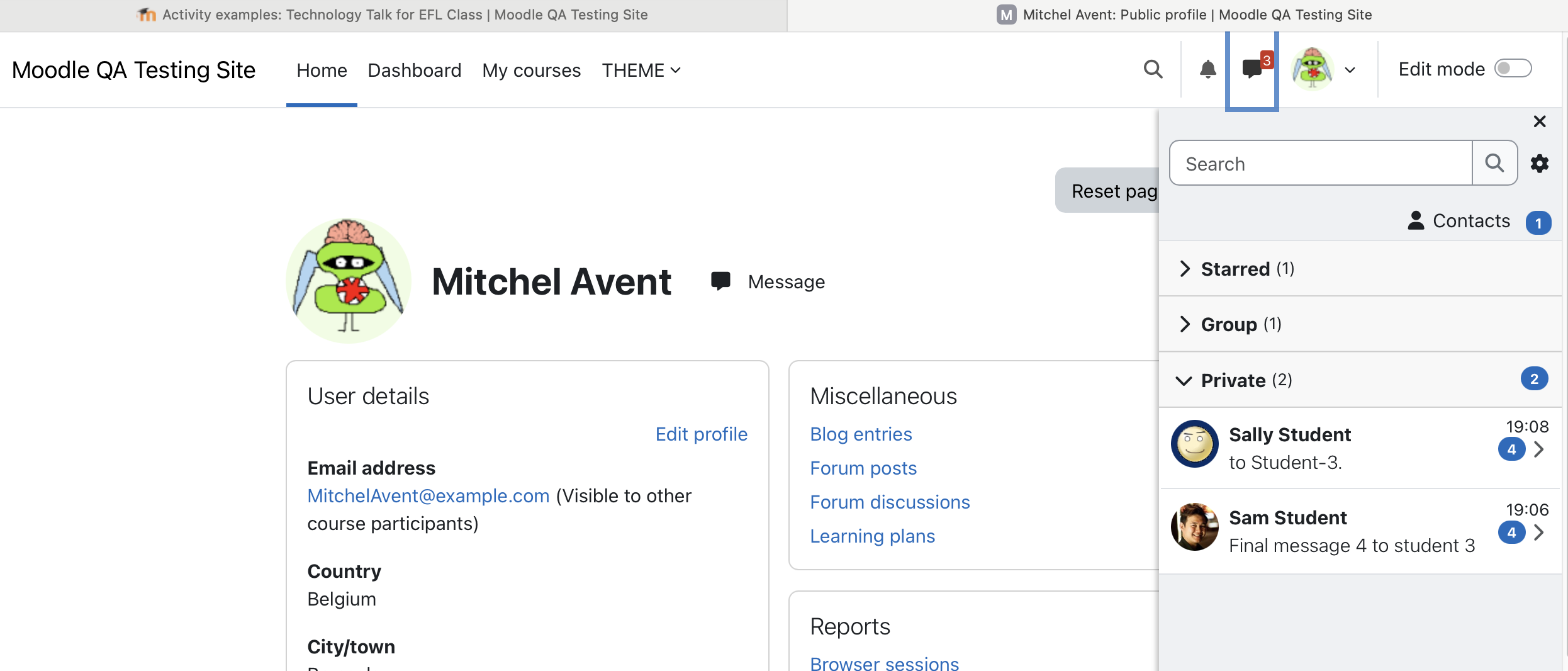
Task: Click the MitchelAvent@example.com email link
Action: pos(428,496)
